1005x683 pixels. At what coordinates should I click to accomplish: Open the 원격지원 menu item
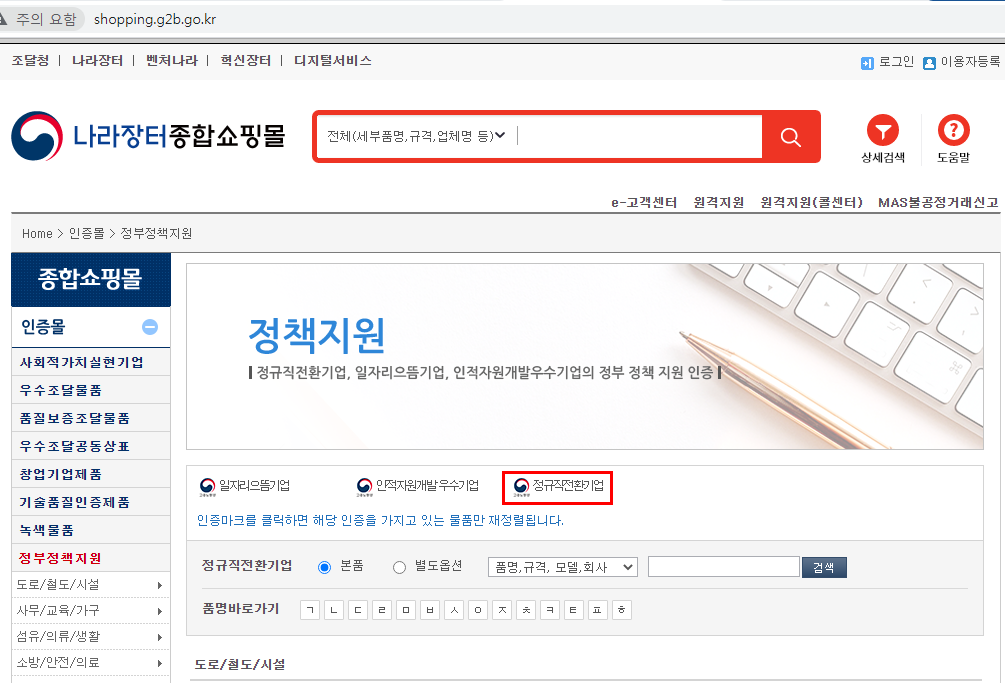[x=718, y=202]
